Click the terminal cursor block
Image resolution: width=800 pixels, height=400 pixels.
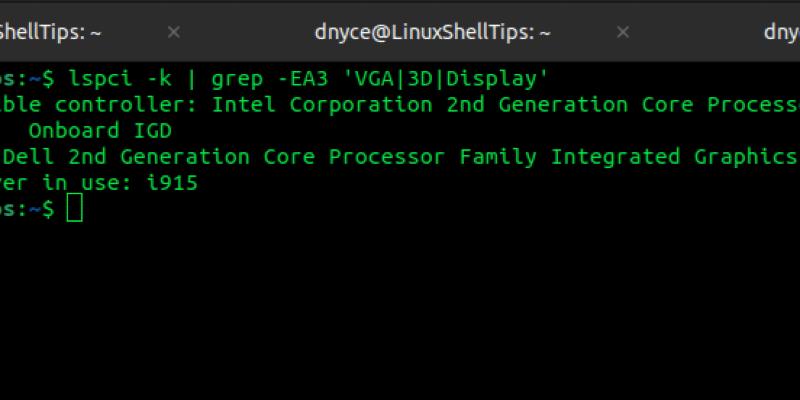coord(74,209)
